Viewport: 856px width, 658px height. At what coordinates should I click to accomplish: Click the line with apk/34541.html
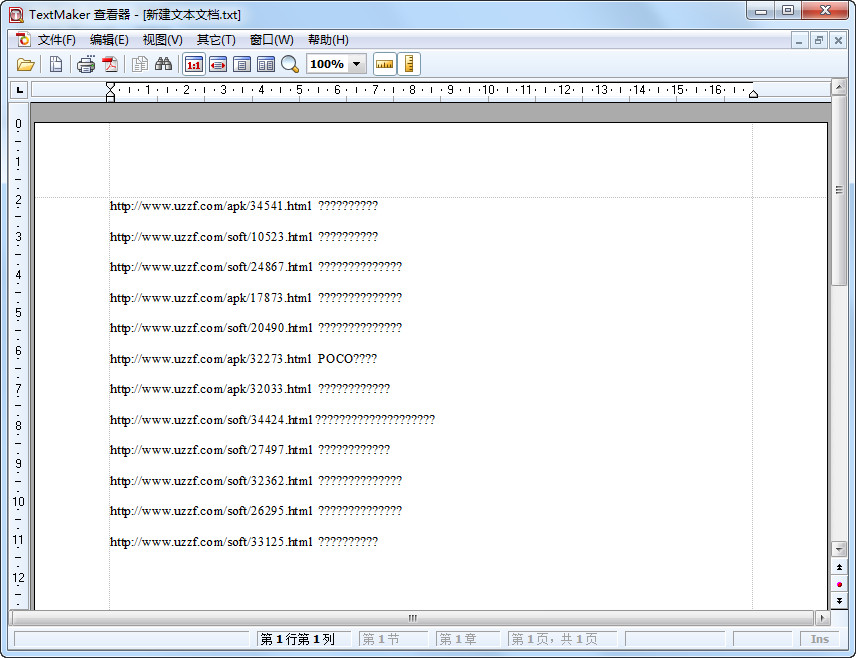click(244, 206)
